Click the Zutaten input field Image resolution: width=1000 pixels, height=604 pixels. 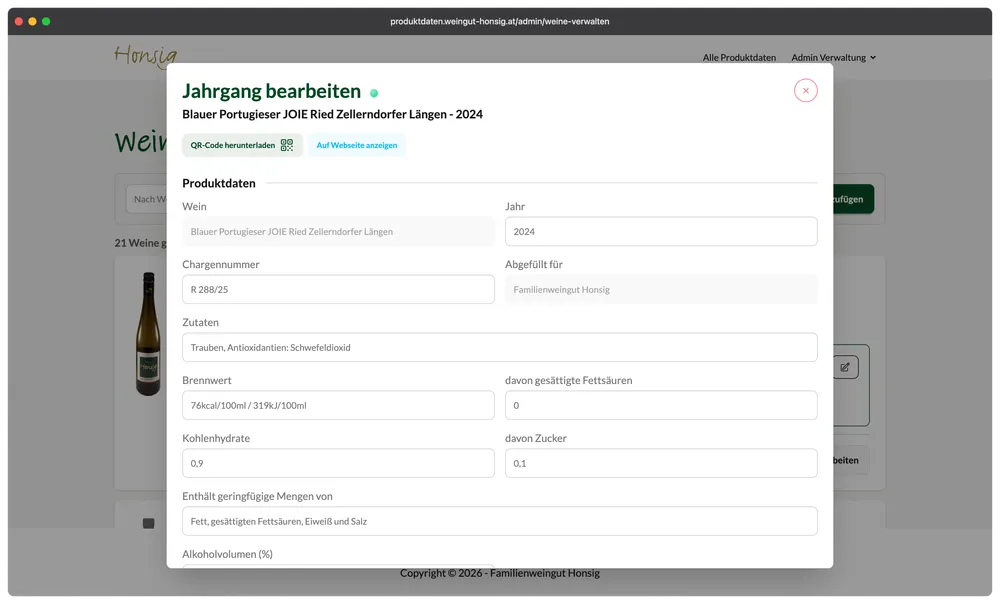[499, 348]
